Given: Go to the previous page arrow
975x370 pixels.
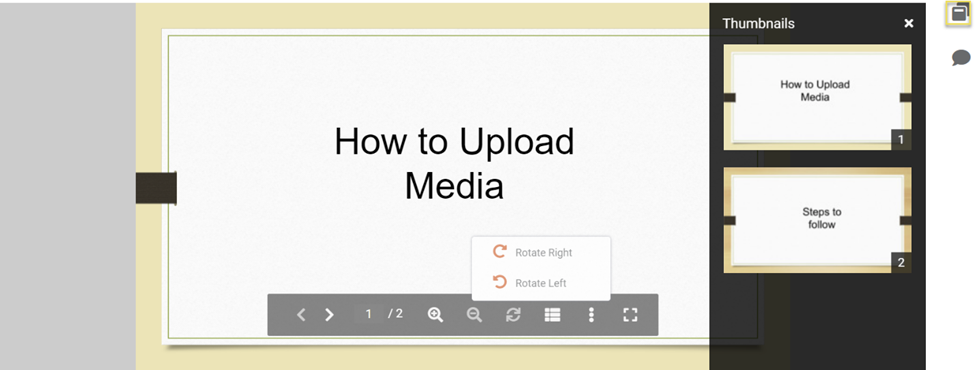Looking at the screenshot, I should click(x=301, y=315).
